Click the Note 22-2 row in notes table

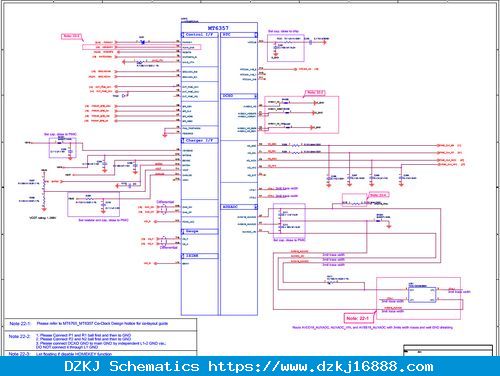coord(100,340)
